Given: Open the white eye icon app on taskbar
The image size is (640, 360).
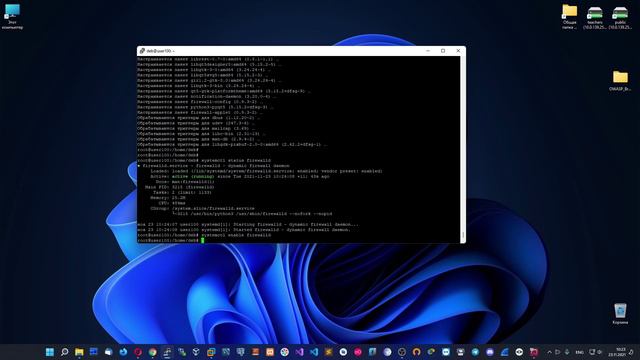Looking at the screenshot, I should [x=519, y=352].
